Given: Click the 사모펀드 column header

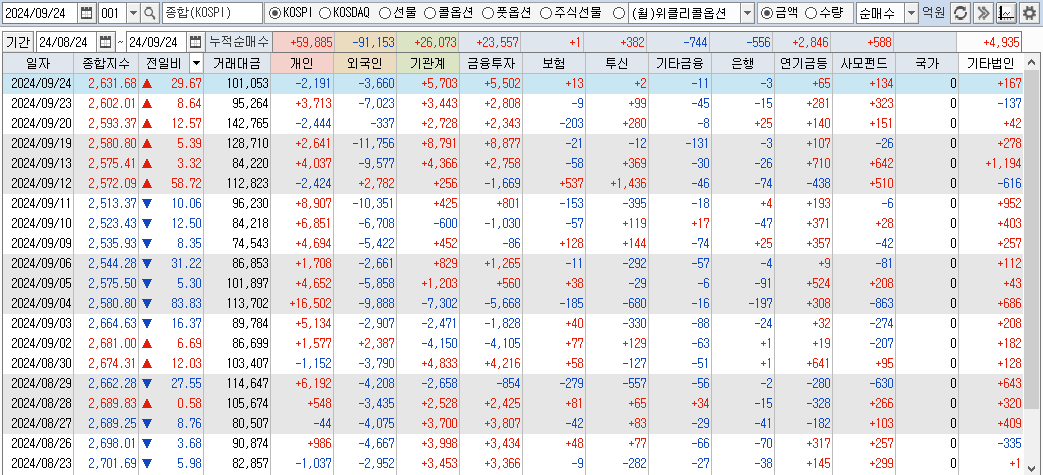Looking at the screenshot, I should click(863, 64).
